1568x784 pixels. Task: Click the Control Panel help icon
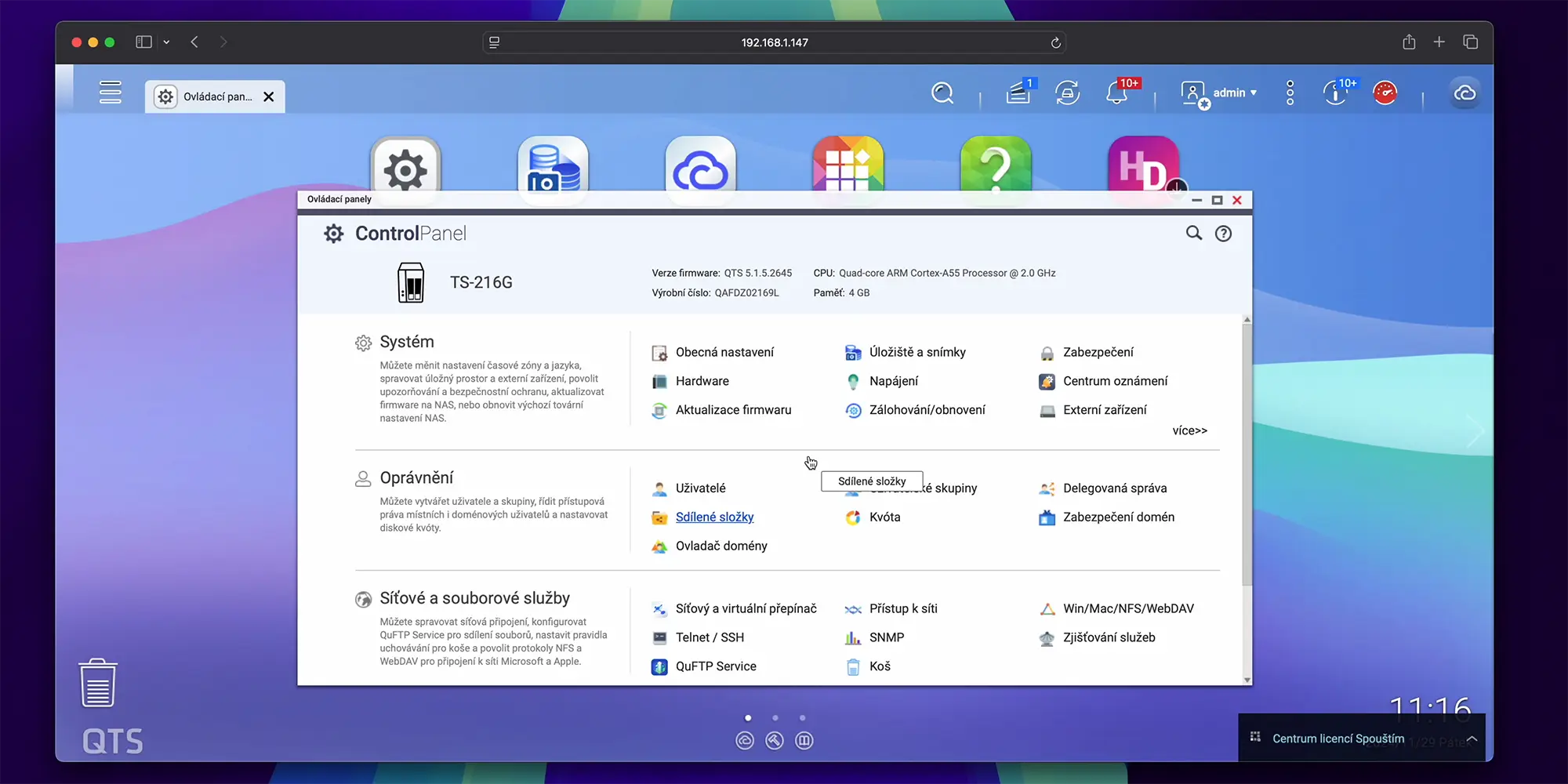pyautogui.click(x=1223, y=234)
